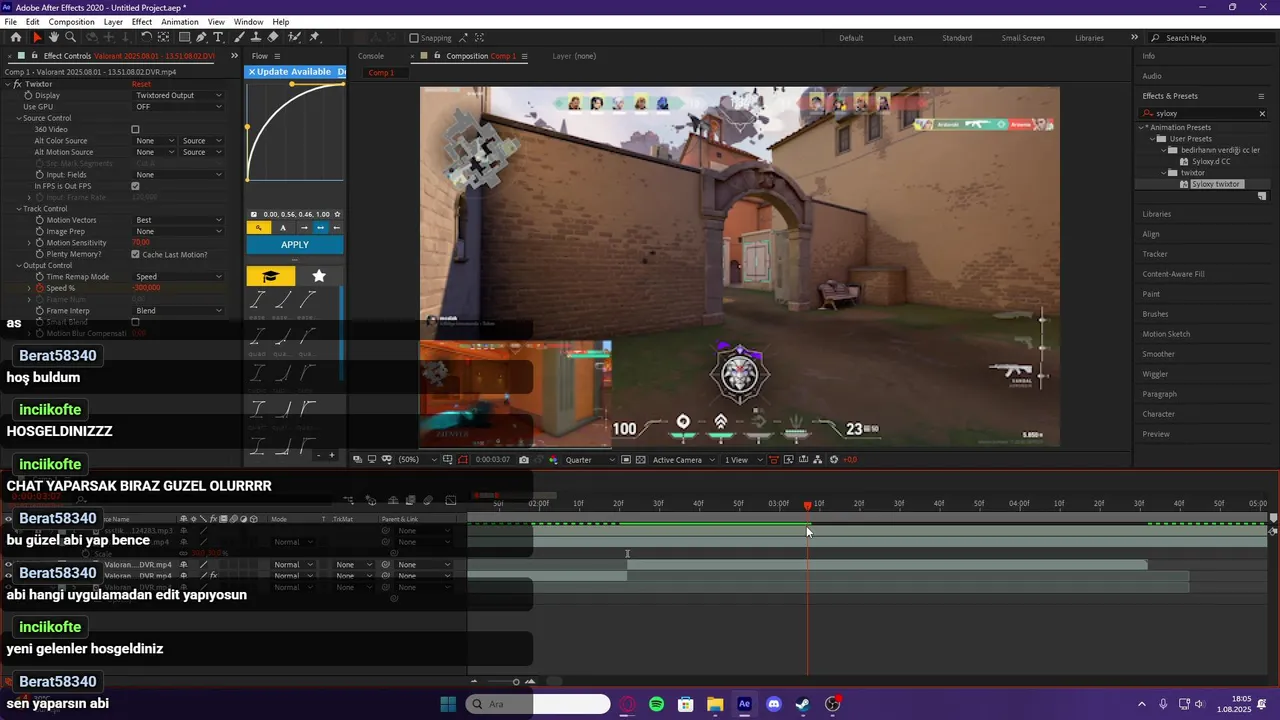
Task: Toggle Cache Last Motion checkbox
Action: tap(135, 254)
